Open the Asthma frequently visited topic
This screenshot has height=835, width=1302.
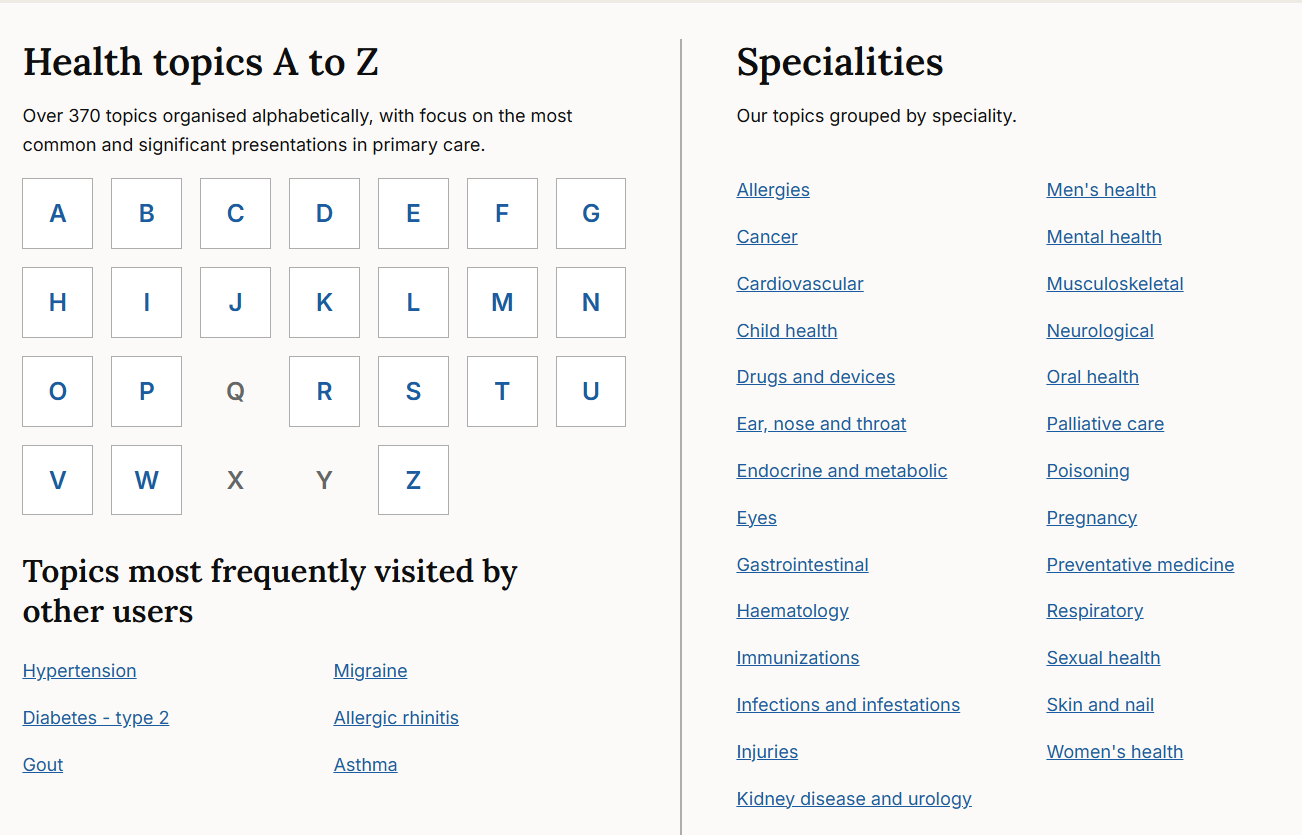tap(365, 764)
